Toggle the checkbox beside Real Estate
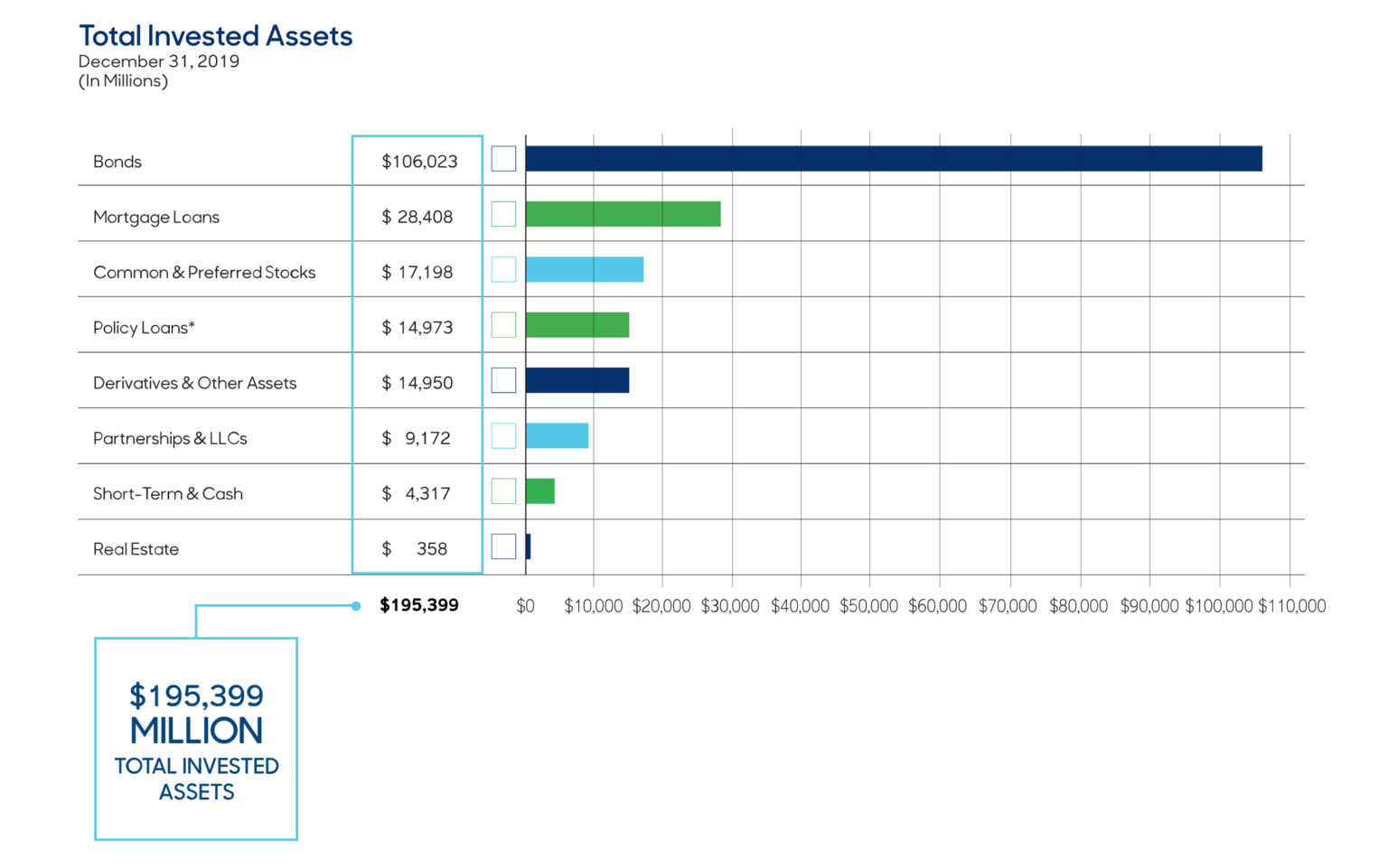This screenshot has width=1388, height=868. click(503, 546)
